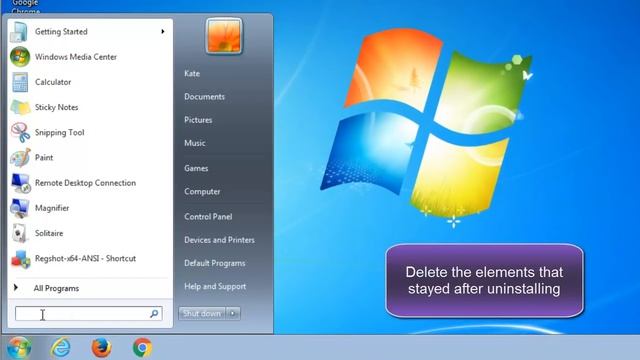640x360 pixels.
Task: Click the Sticky Notes label
Action: tap(56, 107)
